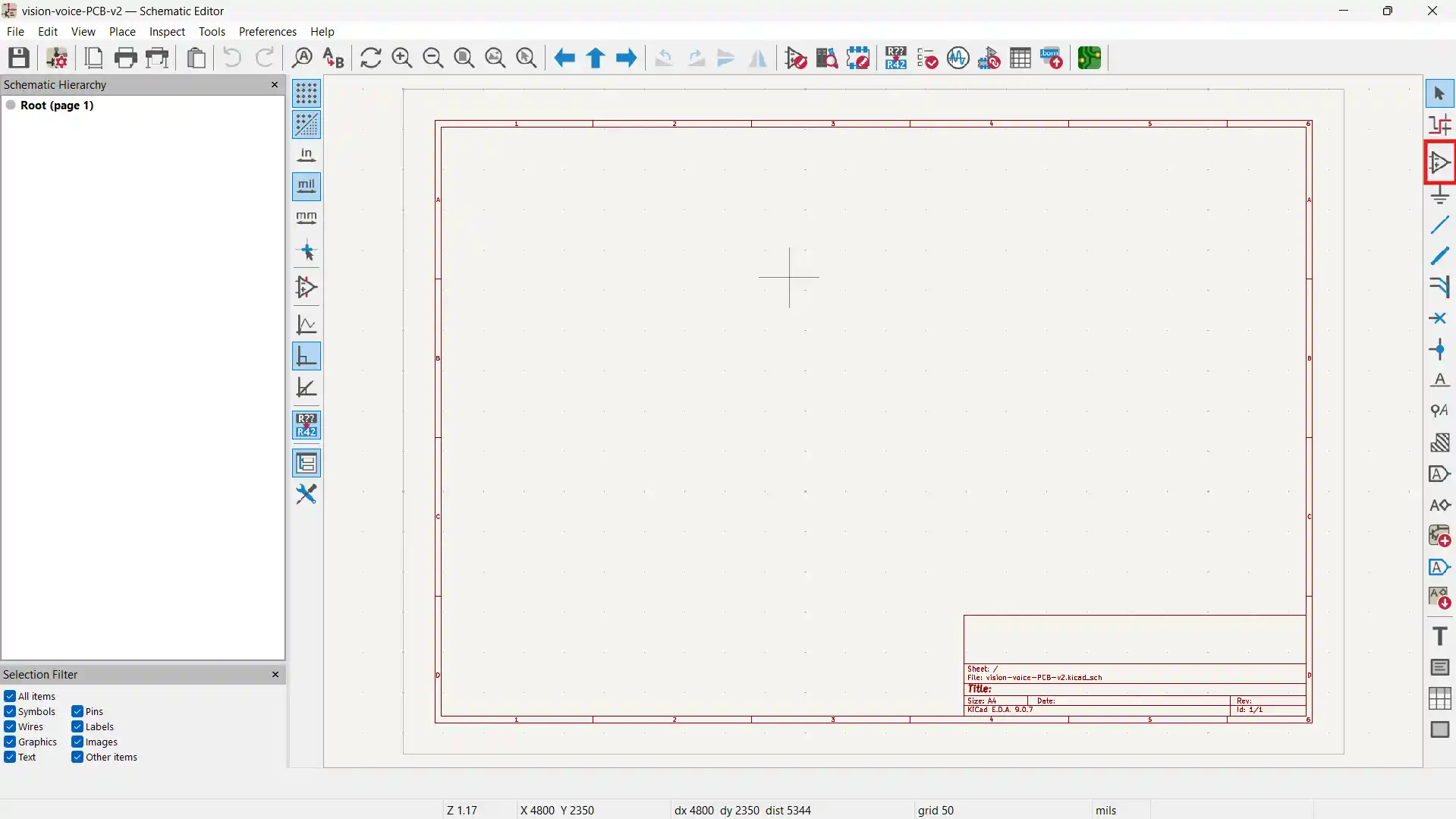Navigate up one sheet level
Viewport: 1456px width, 819px height.
click(596, 58)
